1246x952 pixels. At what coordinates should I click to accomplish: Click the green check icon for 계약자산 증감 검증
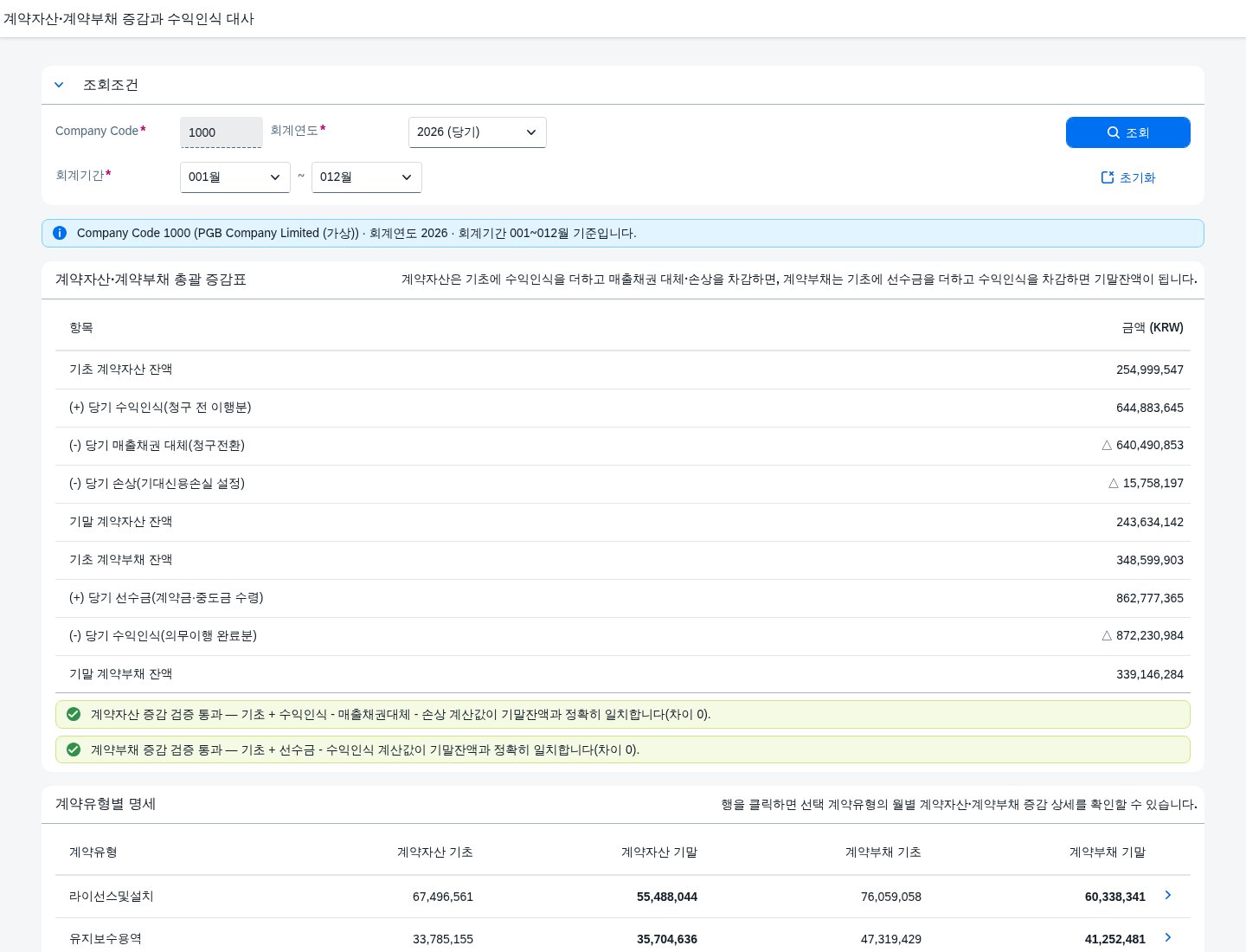pos(74,714)
